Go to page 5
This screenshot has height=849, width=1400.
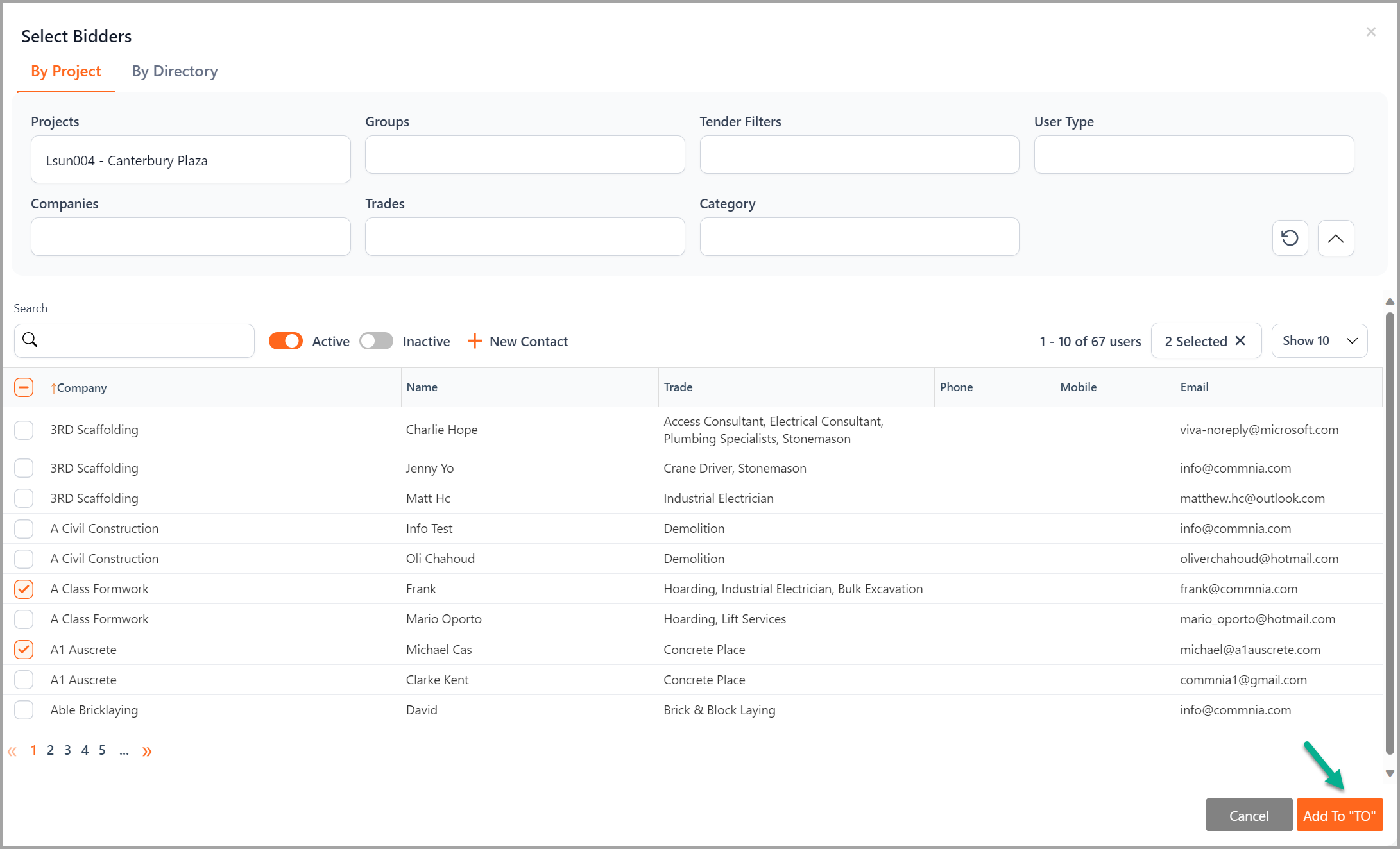coord(102,750)
